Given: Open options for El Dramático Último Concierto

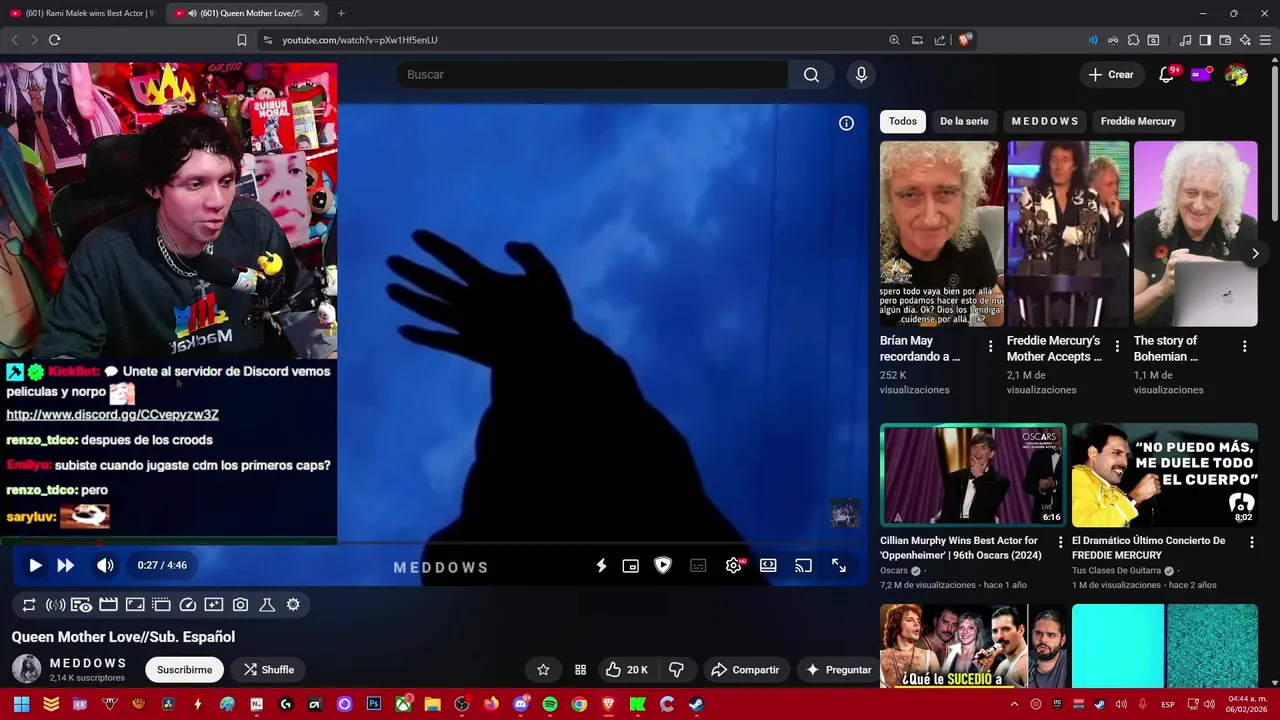Looking at the screenshot, I should click(x=1251, y=542).
